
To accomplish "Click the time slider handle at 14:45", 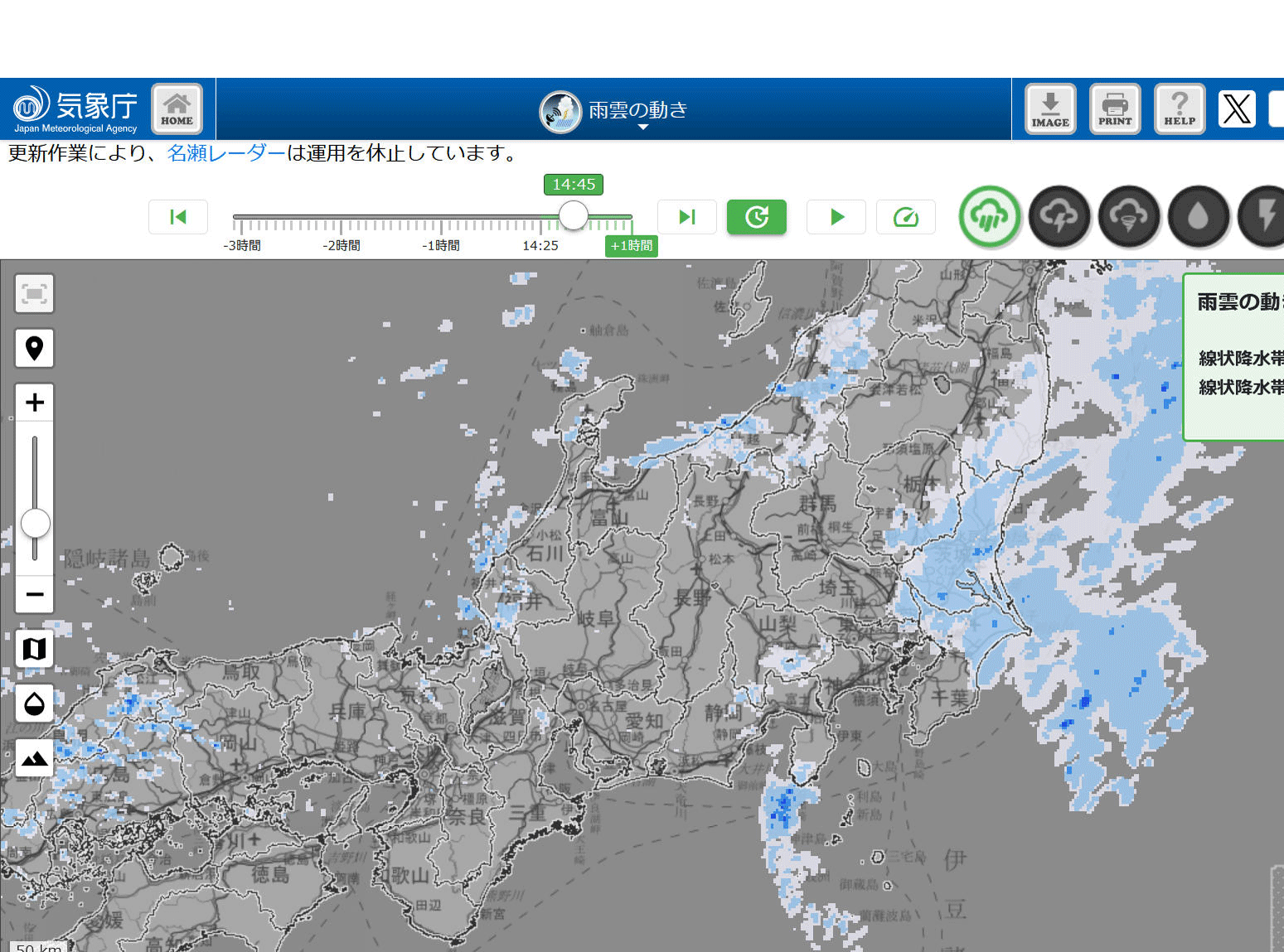I will 573,215.
